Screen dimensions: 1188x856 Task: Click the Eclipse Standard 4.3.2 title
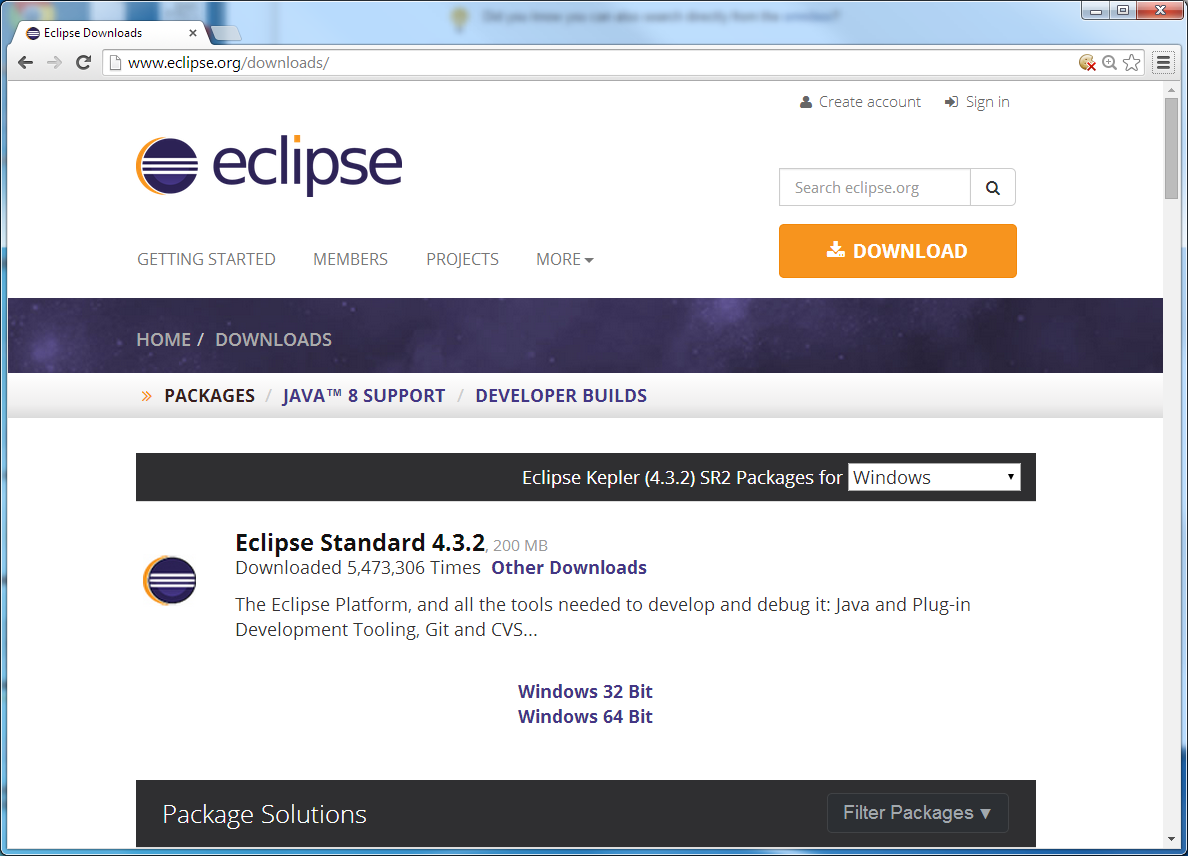tap(360, 542)
